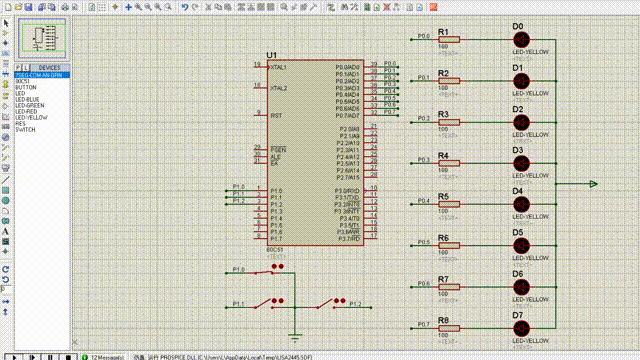Screen dimensions: 640x360
Task: Copy the selection to clipboard
Action: tap(218, 7)
